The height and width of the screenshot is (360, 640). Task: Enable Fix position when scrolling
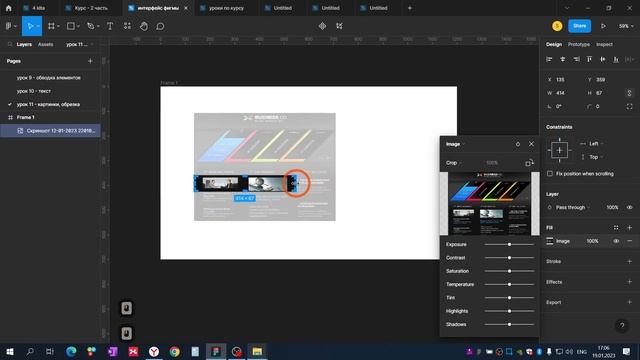pyautogui.click(x=550, y=173)
